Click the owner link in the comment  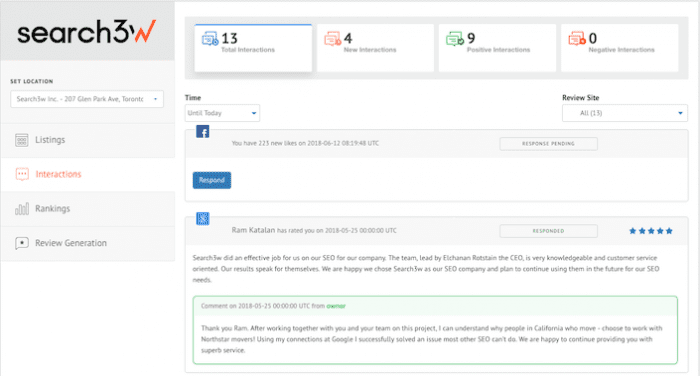(336, 306)
